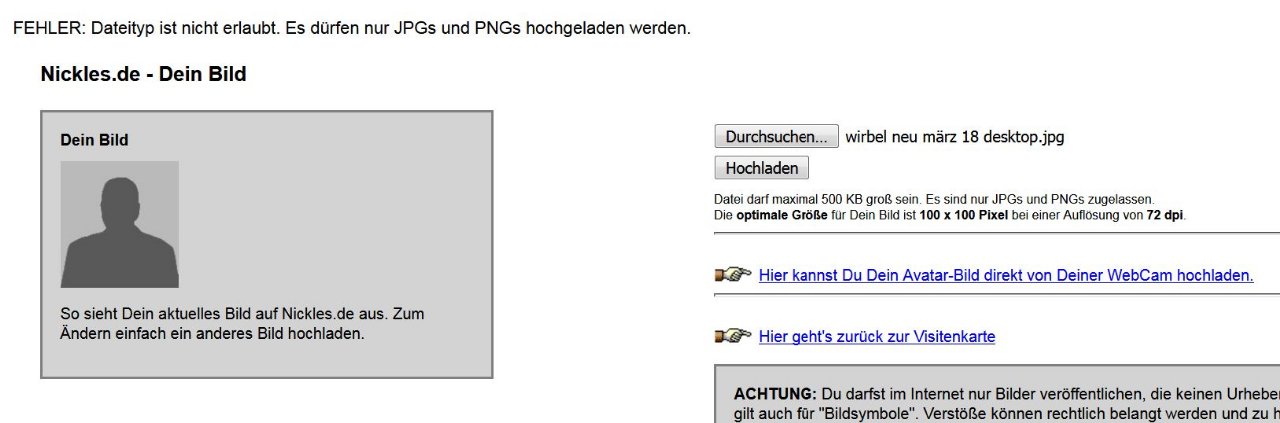Click the bold Dein Bild label in gray panel
1280x423 pixels.
coord(94,140)
